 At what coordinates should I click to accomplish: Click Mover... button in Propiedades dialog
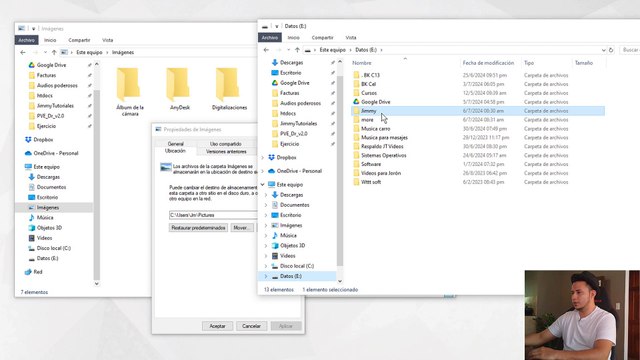(242, 228)
